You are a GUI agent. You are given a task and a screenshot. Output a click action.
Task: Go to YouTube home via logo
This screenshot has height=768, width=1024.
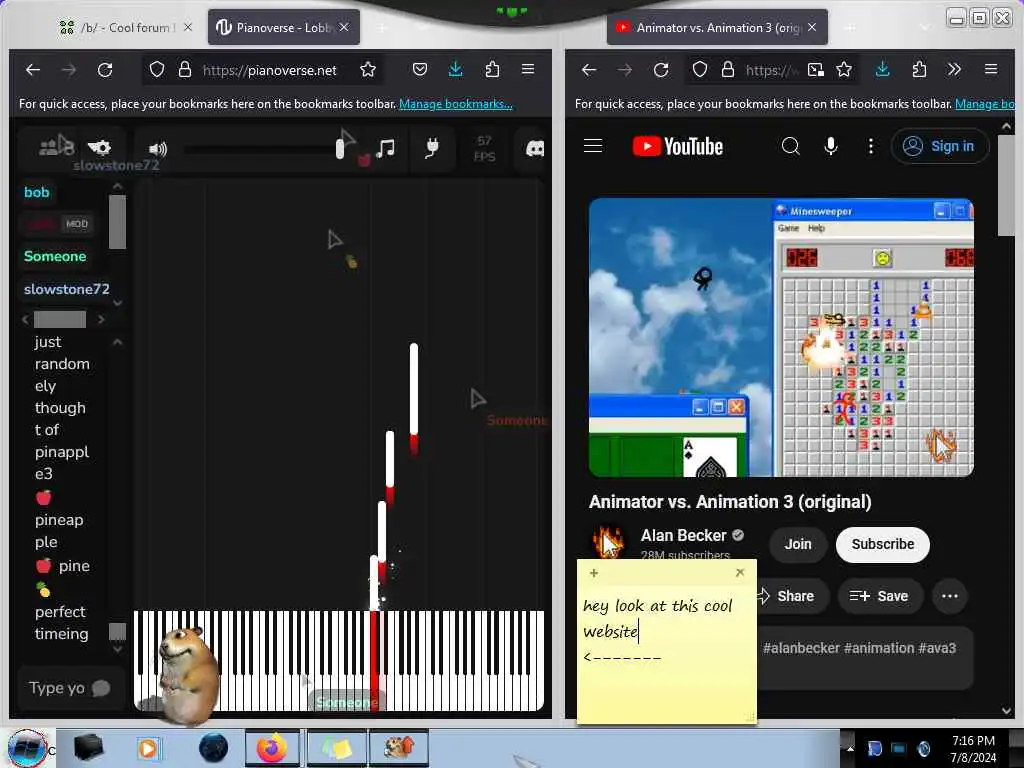click(x=678, y=146)
